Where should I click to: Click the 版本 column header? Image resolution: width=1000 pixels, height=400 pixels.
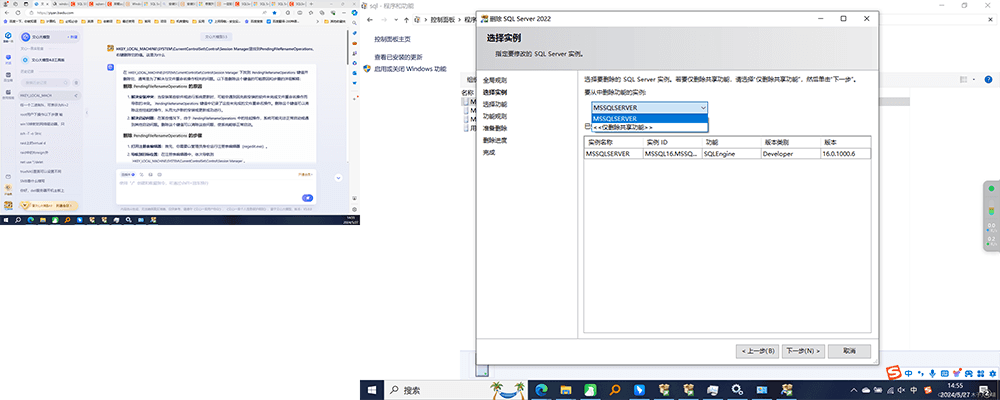845,142
